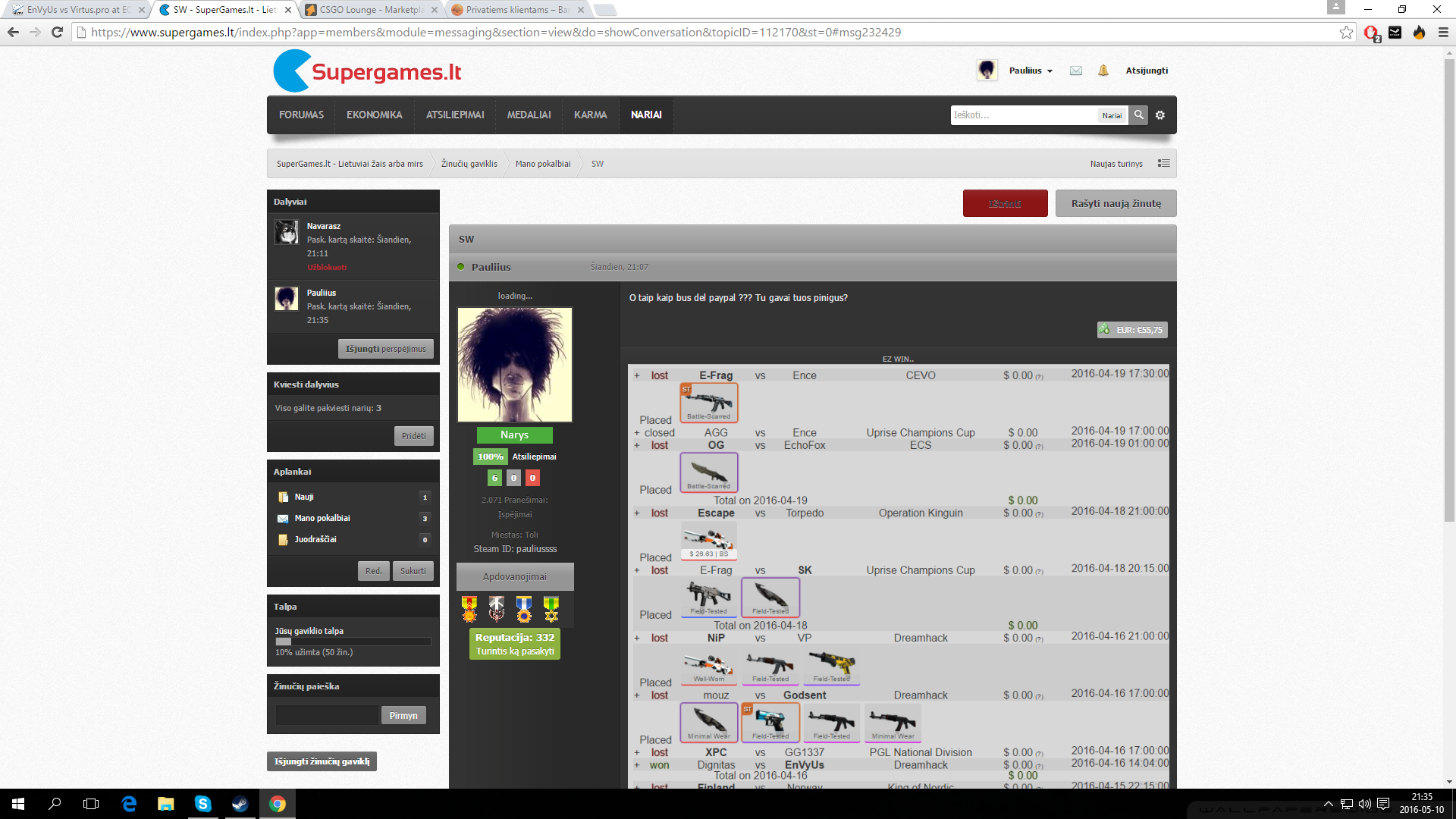Open the Nariai search filter dropdown

coord(1112,115)
